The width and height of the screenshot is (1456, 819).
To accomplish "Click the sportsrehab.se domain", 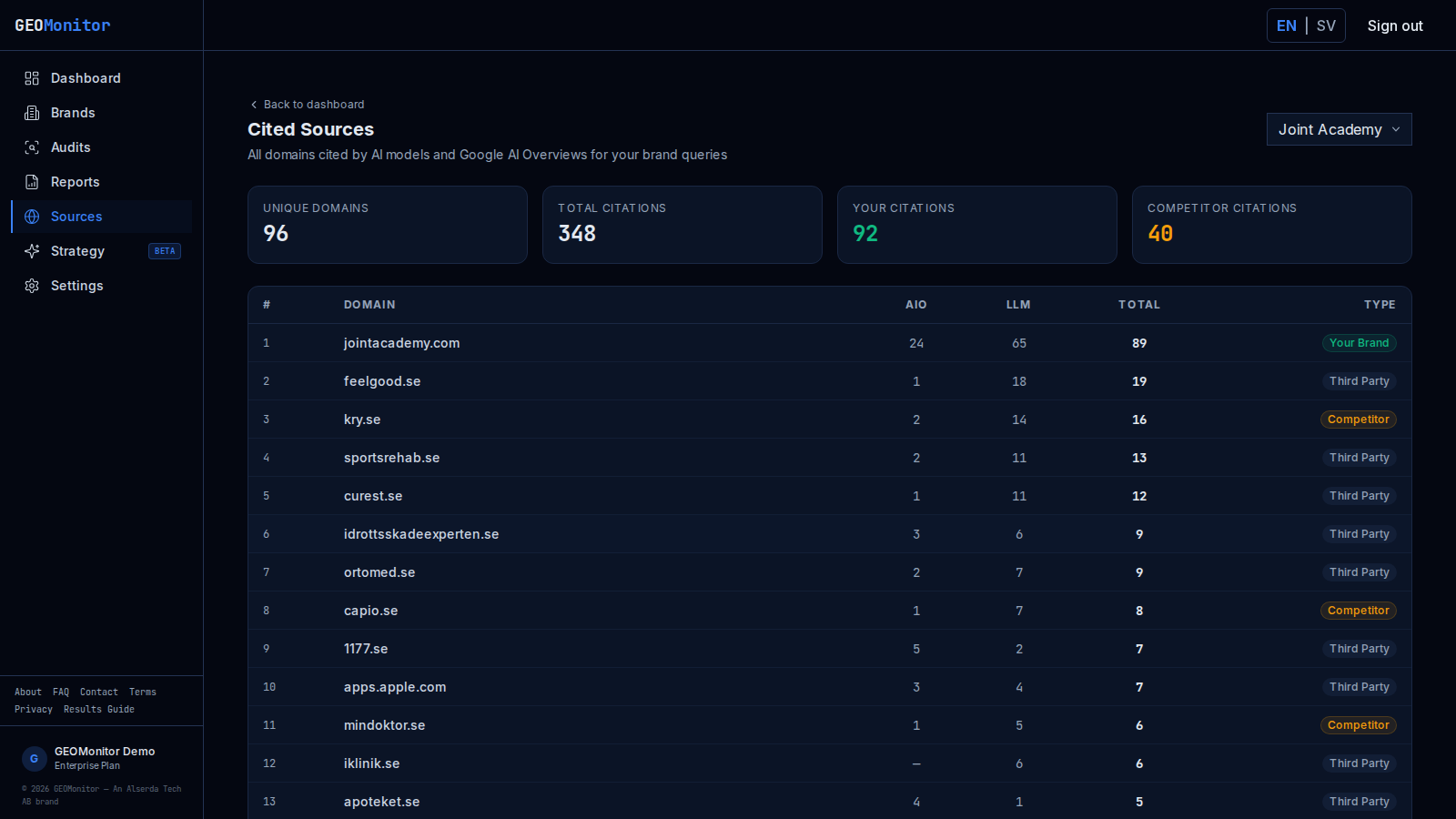I will (392, 458).
